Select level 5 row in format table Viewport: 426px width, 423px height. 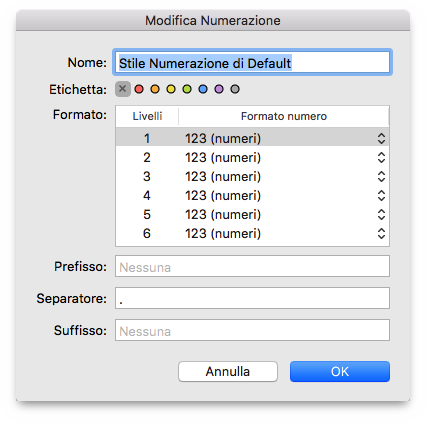coord(252,214)
